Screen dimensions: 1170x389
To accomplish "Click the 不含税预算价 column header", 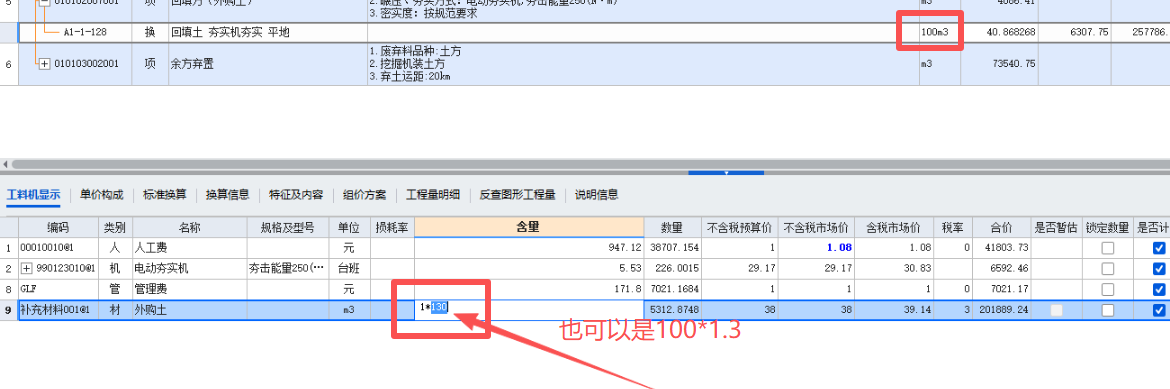I will [x=739, y=227].
